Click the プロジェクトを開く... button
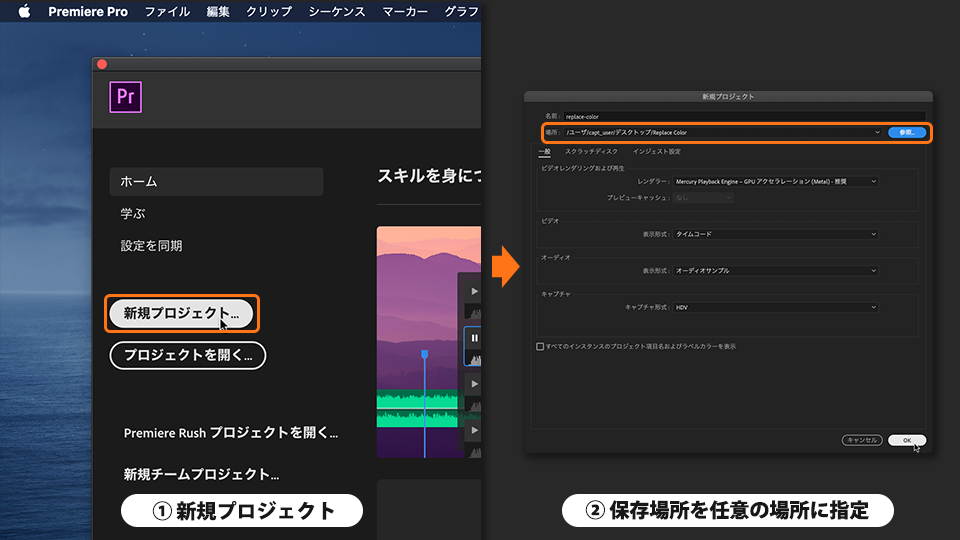The width and height of the screenshot is (960, 540). pyautogui.click(x=187, y=355)
